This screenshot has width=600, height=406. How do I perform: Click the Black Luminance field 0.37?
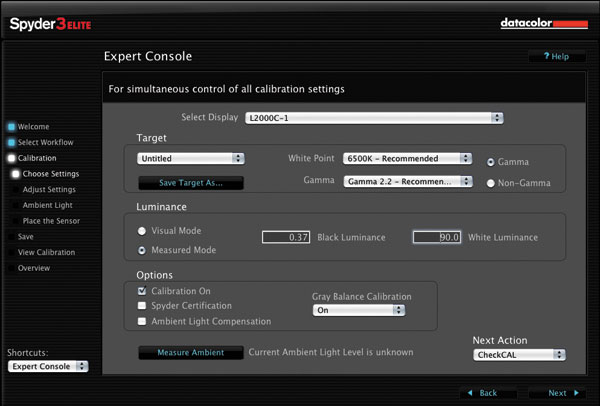(286, 237)
